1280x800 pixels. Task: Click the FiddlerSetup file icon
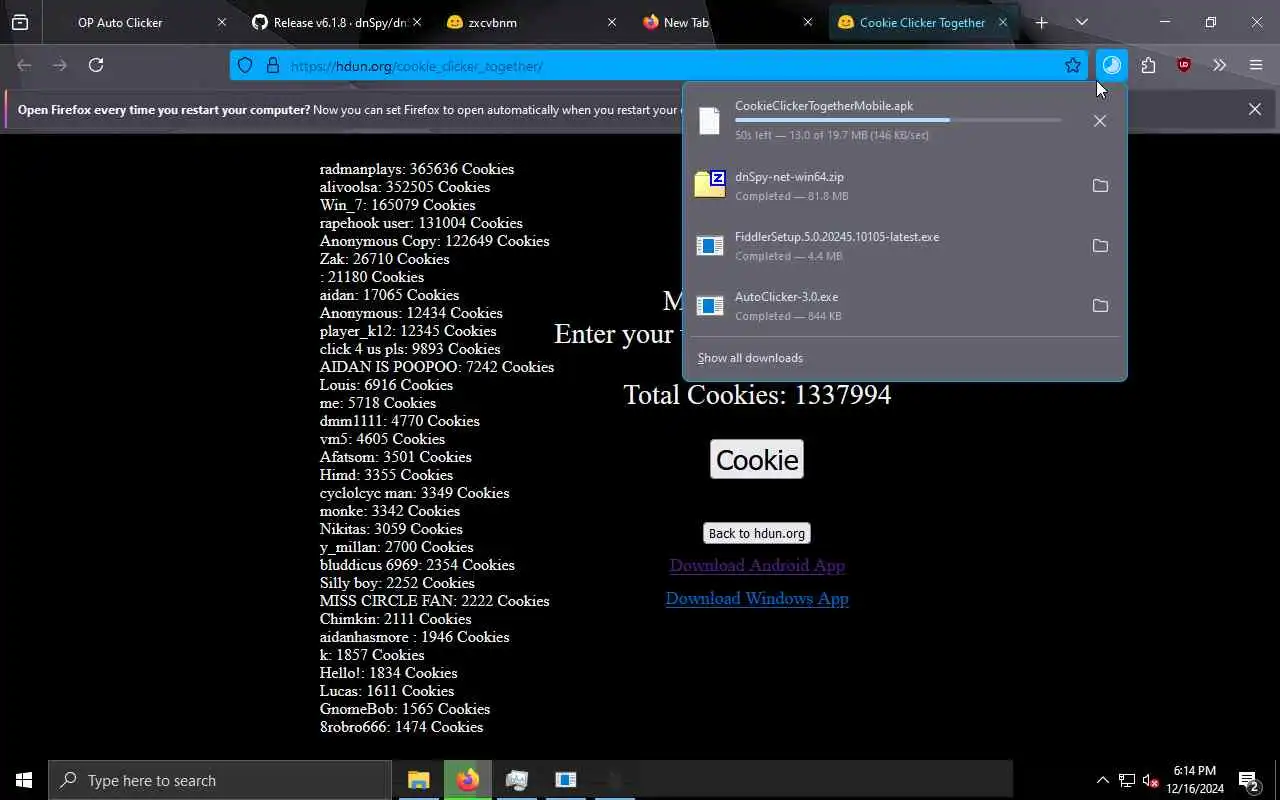pyautogui.click(x=710, y=245)
